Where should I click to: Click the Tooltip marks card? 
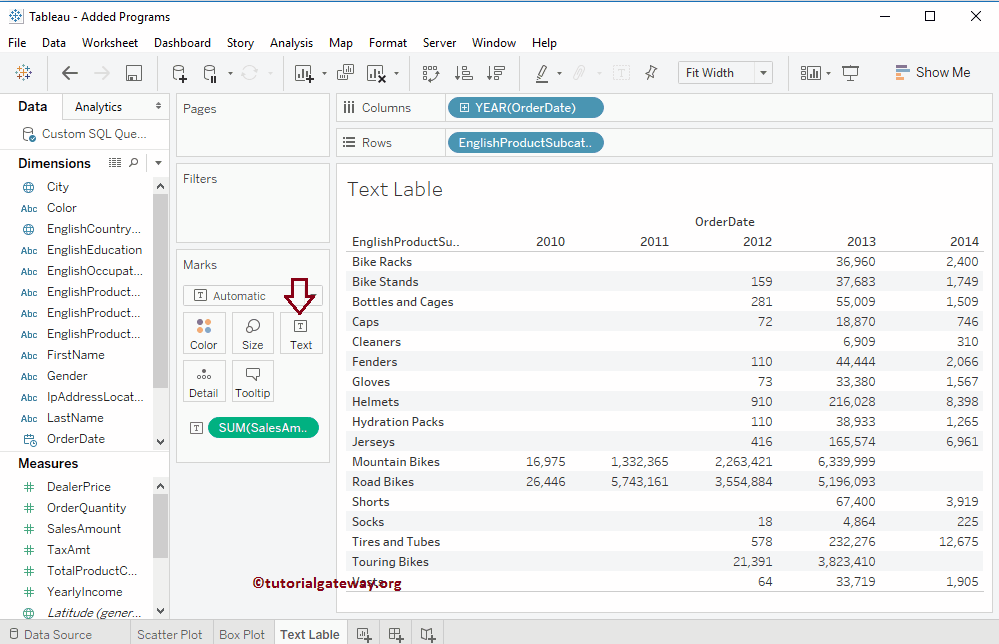point(252,381)
